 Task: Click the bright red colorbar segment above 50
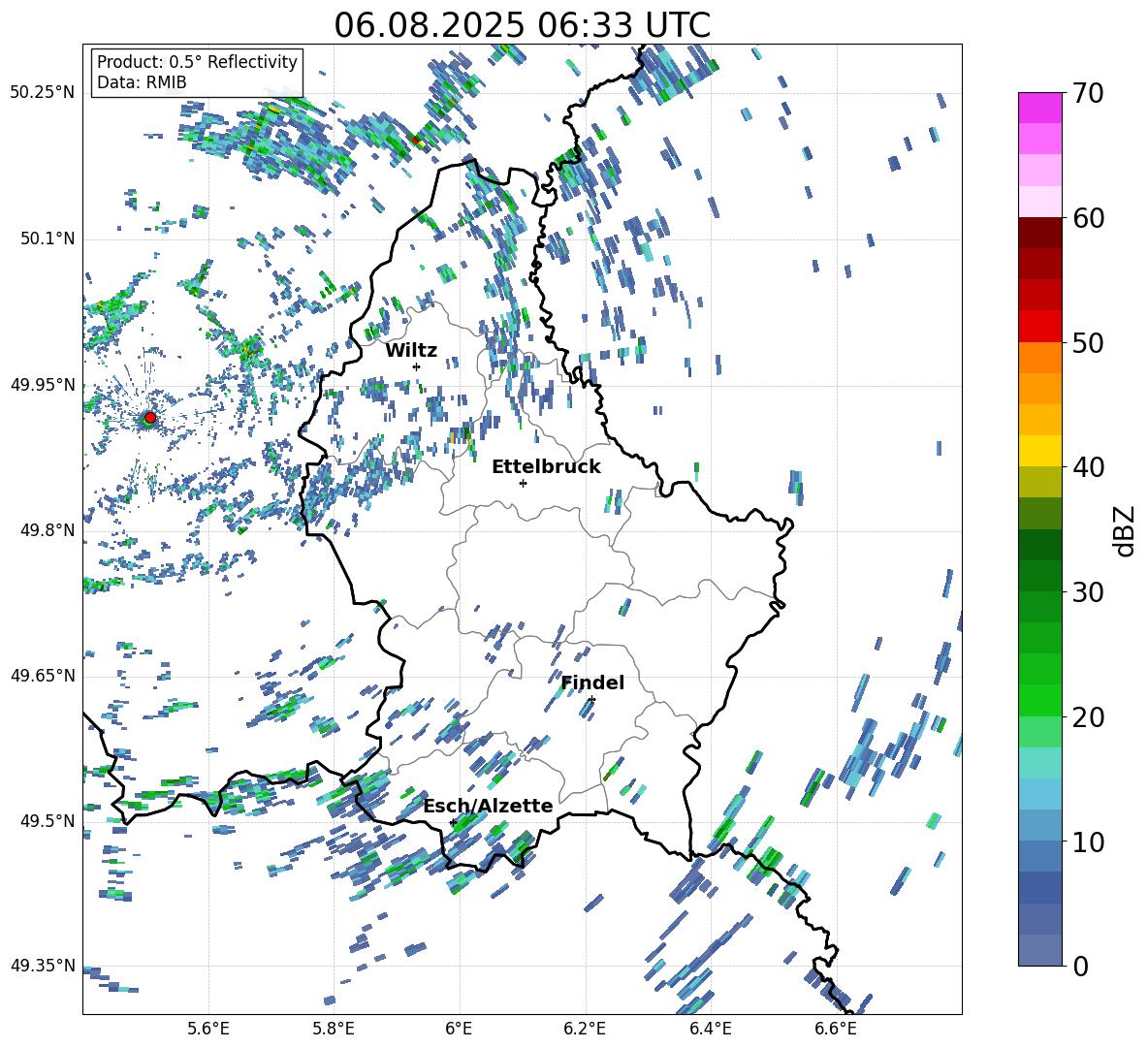click(1039, 327)
